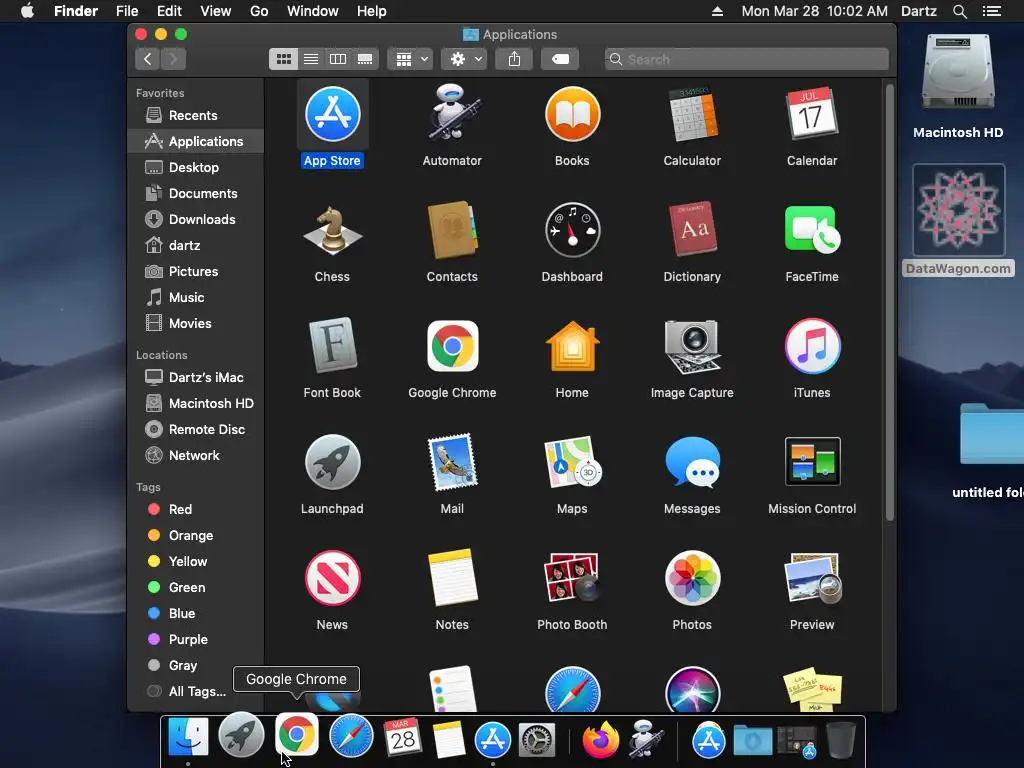Click the Share button in Finder toolbar
The width and height of the screenshot is (1024, 768).
tap(515, 59)
